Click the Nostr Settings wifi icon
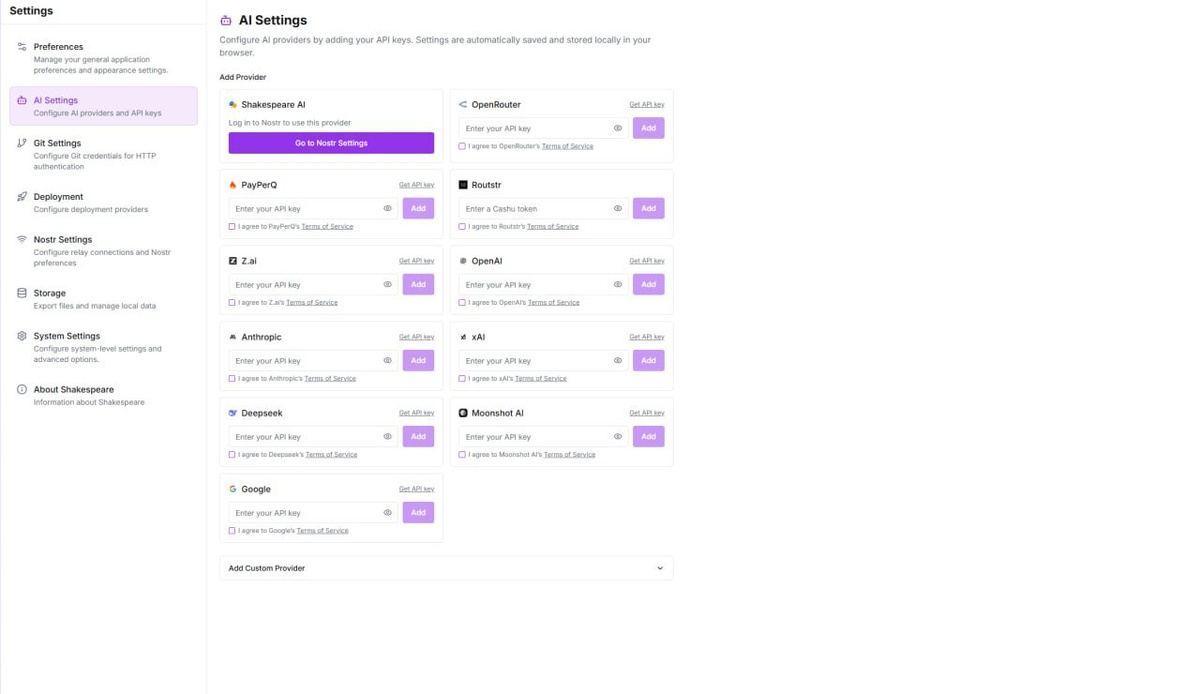This screenshot has width=1200, height=694. click(22, 240)
